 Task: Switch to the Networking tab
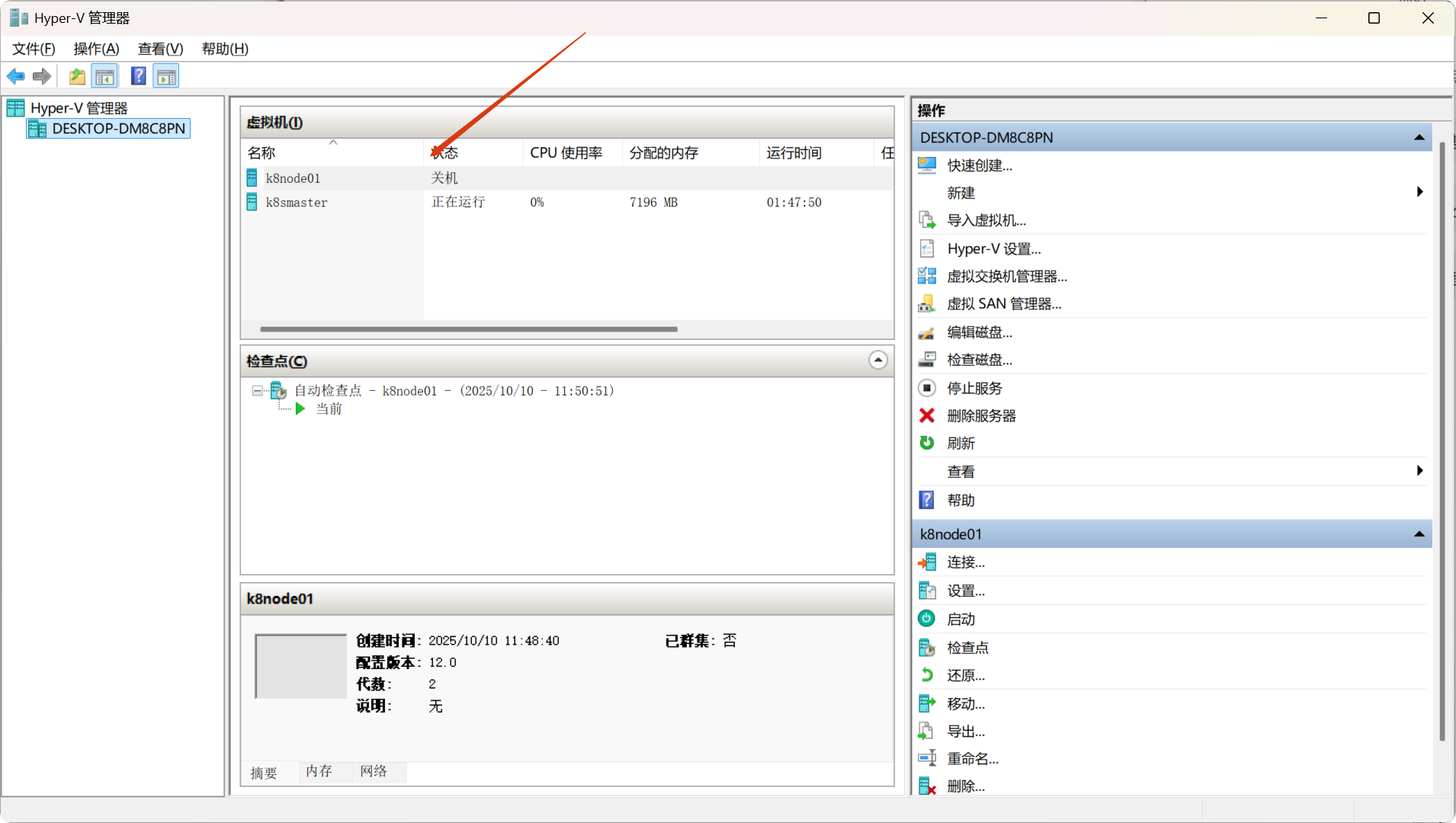tap(374, 771)
